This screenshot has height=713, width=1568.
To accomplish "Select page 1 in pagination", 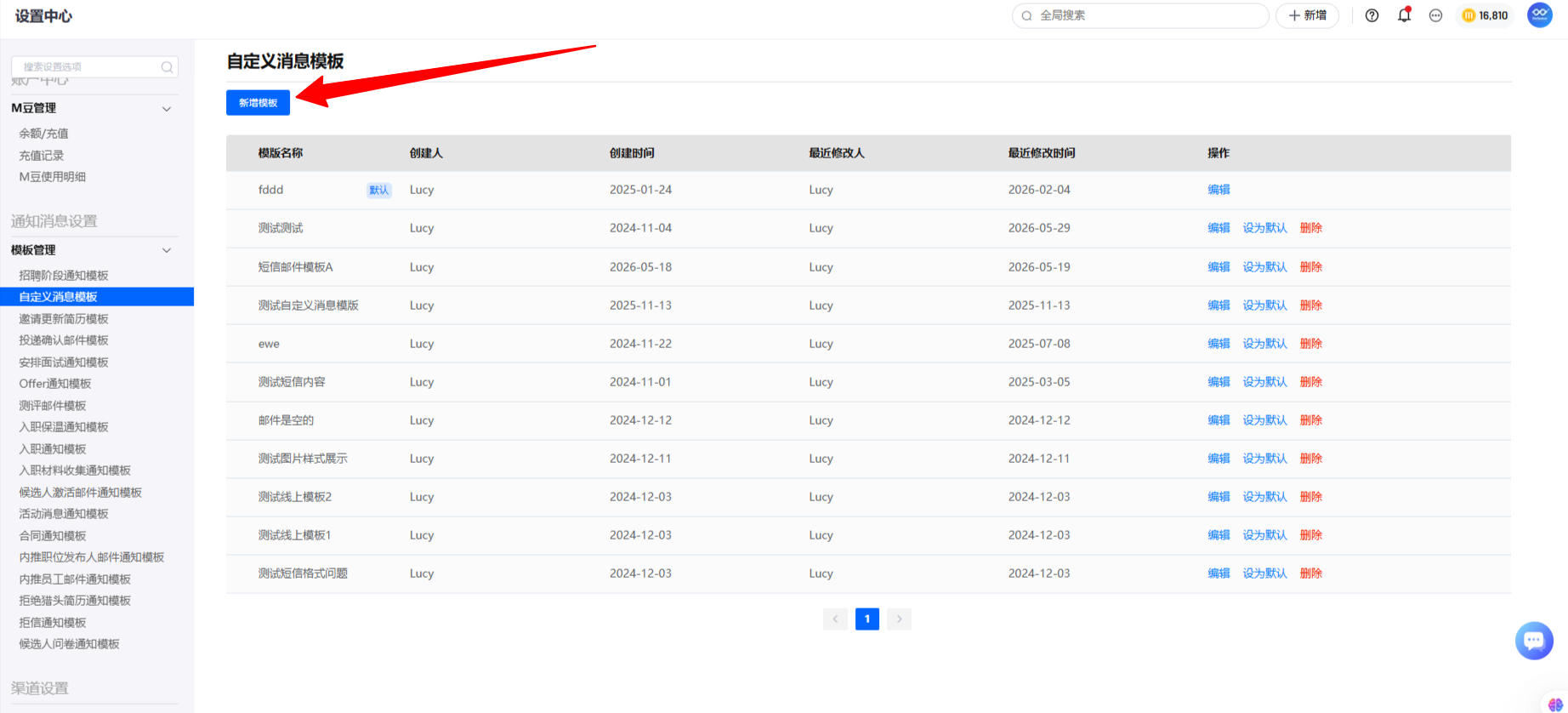I will click(x=867, y=619).
